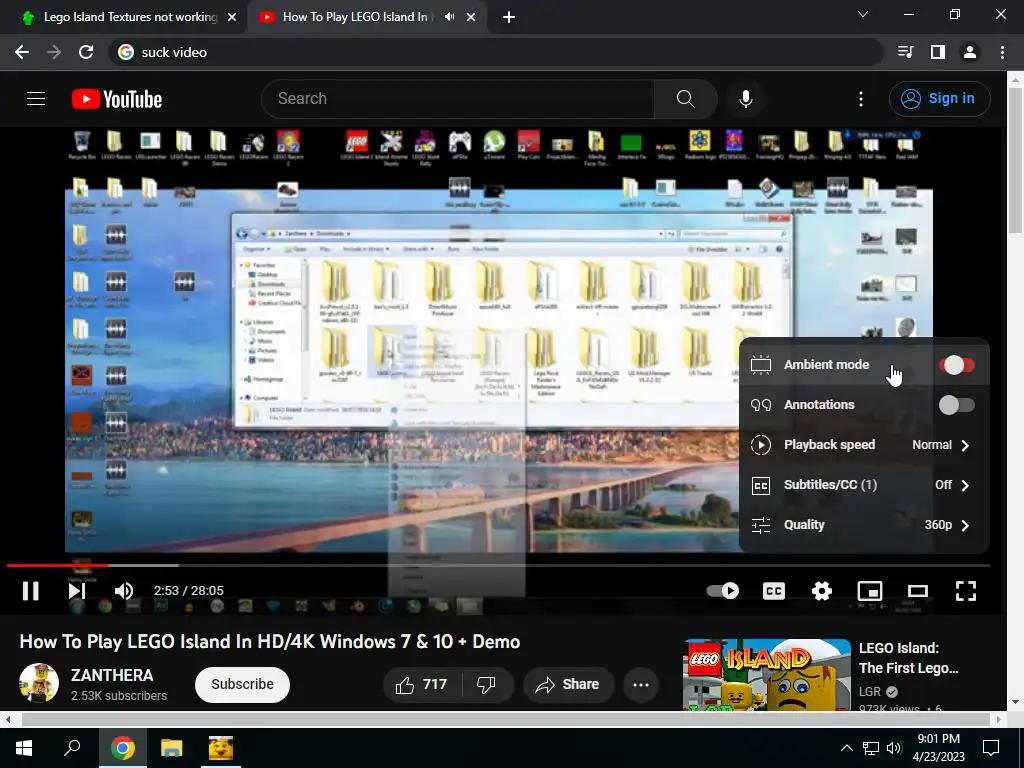The image size is (1024, 768).
Task: Open YouTube settings three-dot menu
Action: pyautogui.click(x=861, y=99)
